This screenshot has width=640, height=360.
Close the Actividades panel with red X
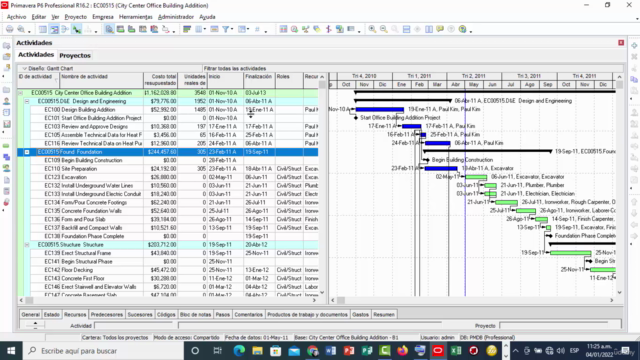pos(621,42)
